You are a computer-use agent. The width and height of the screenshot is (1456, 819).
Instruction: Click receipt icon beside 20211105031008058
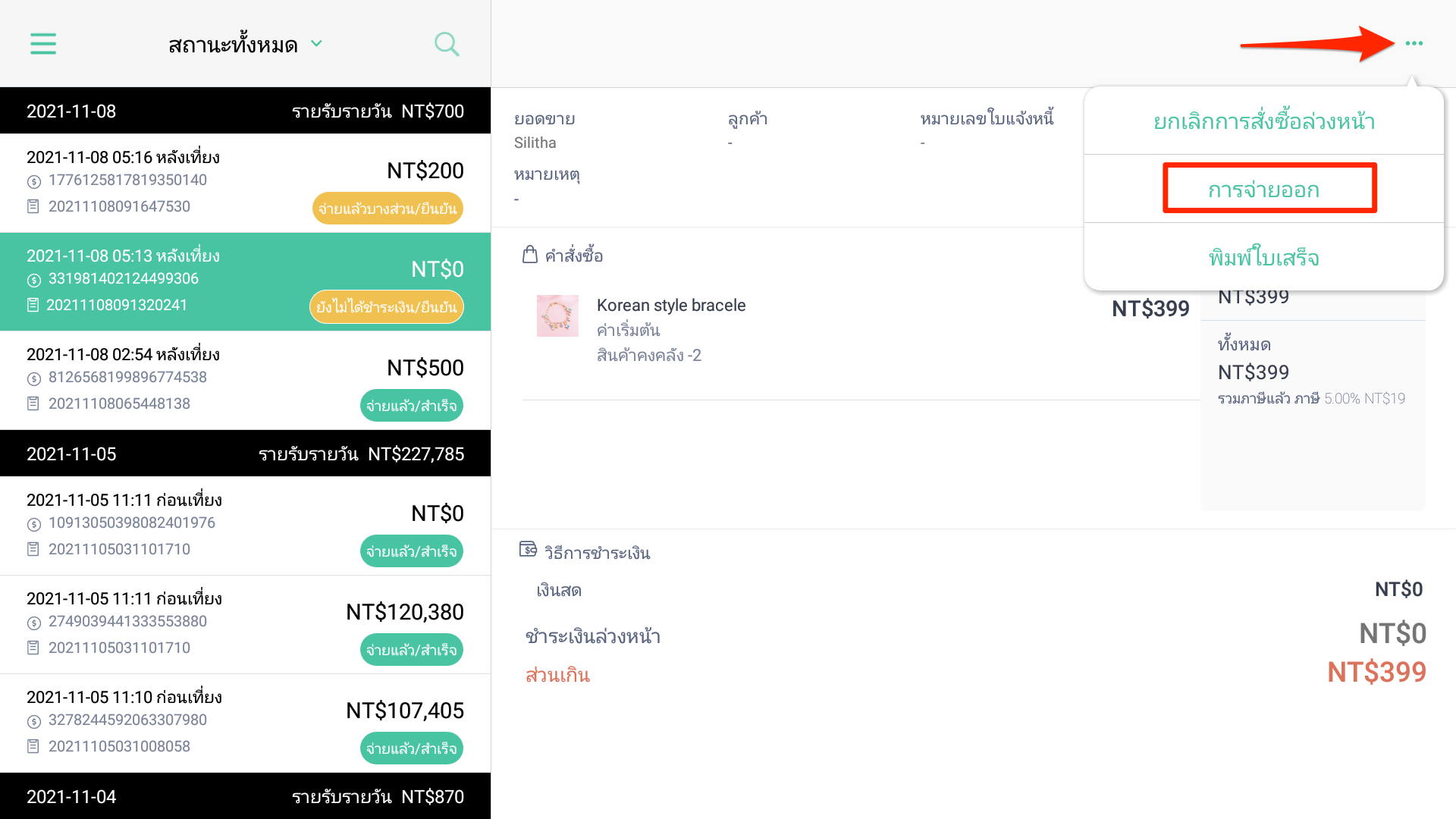[x=33, y=746]
